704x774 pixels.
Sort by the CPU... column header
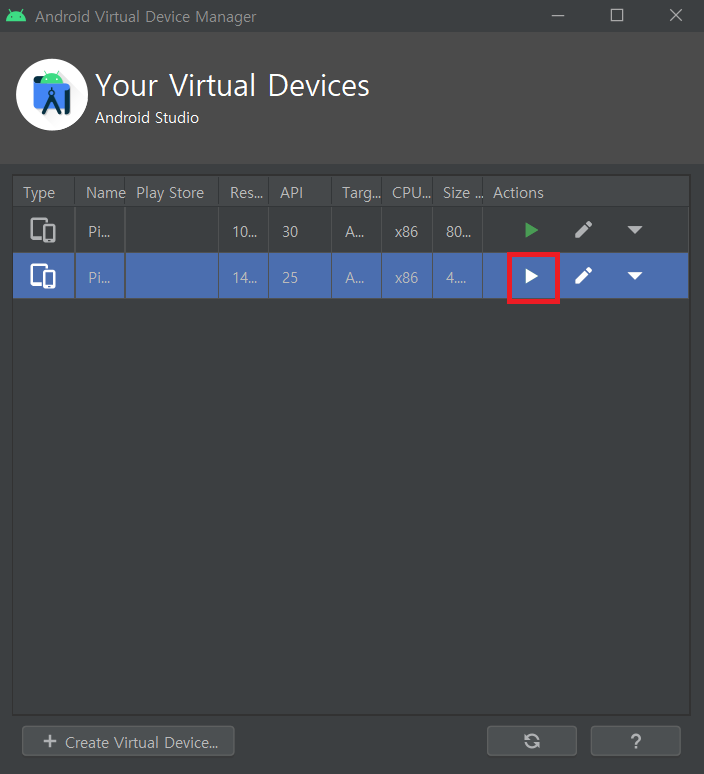point(407,193)
